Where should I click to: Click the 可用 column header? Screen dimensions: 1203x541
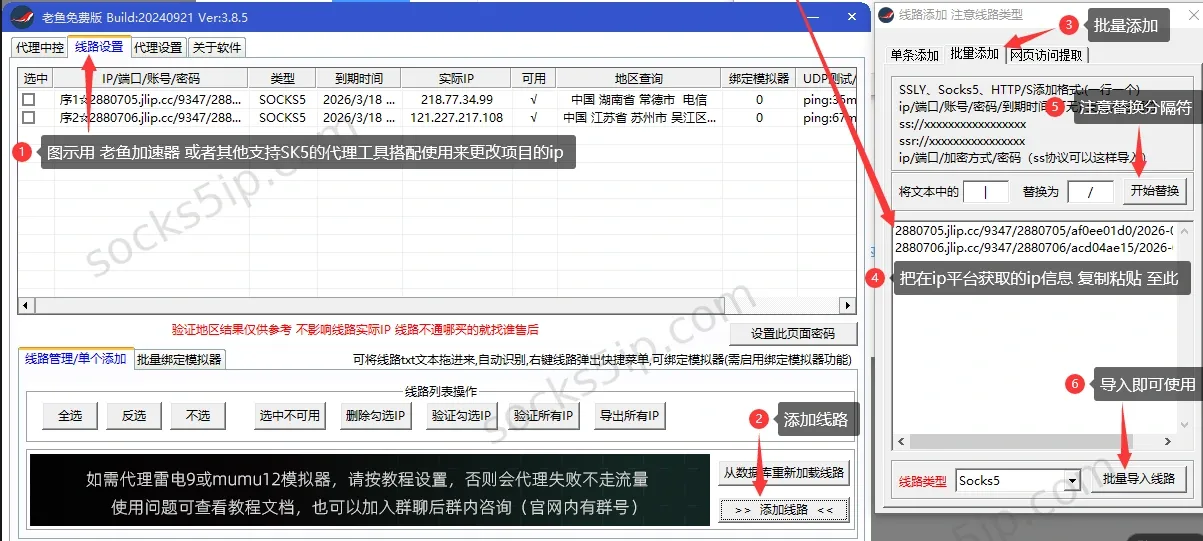534,78
